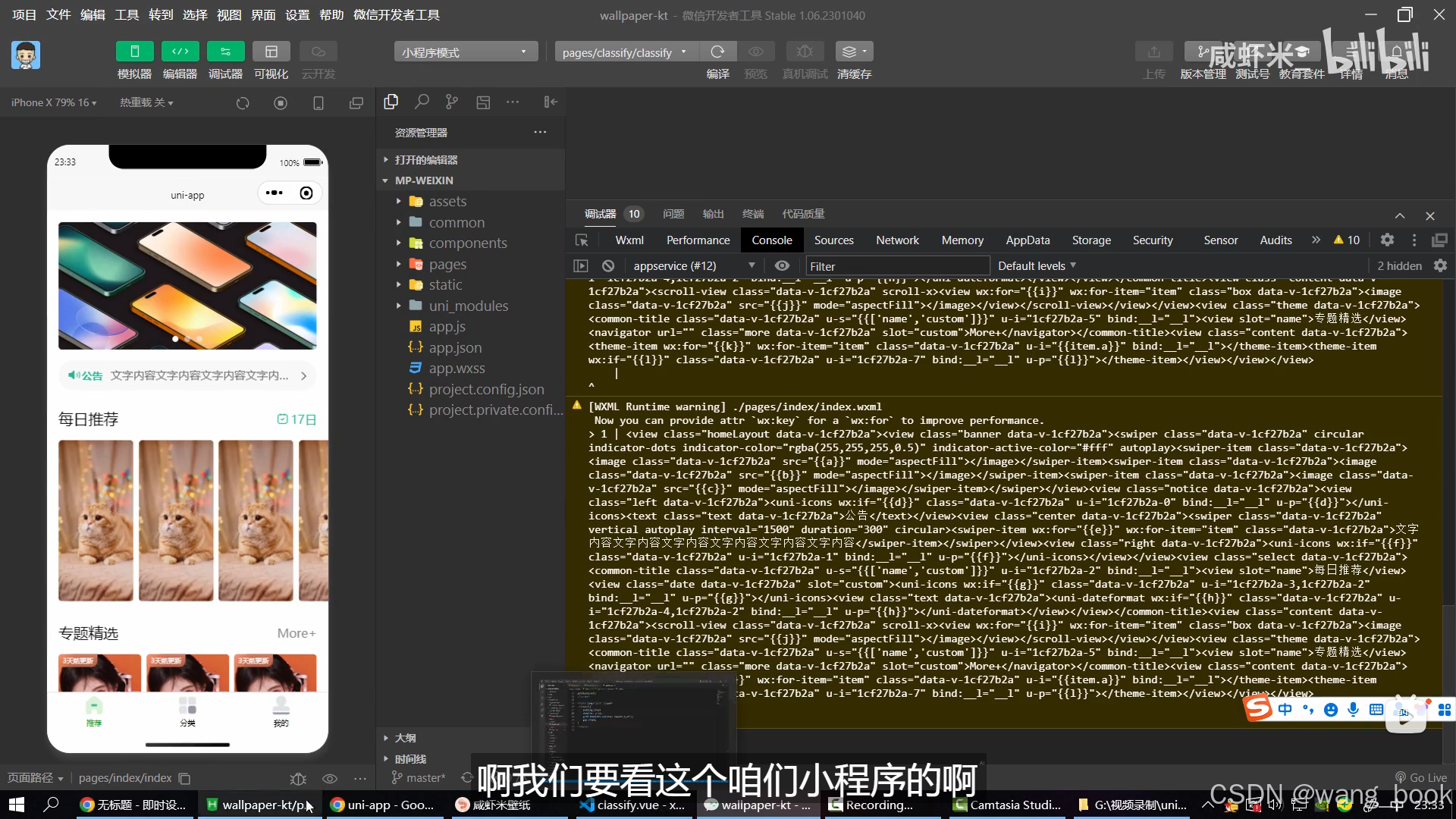Image resolution: width=1456 pixels, height=819 pixels.
Task: Click the 模拟器 (Simulator) icon
Action: click(x=135, y=51)
